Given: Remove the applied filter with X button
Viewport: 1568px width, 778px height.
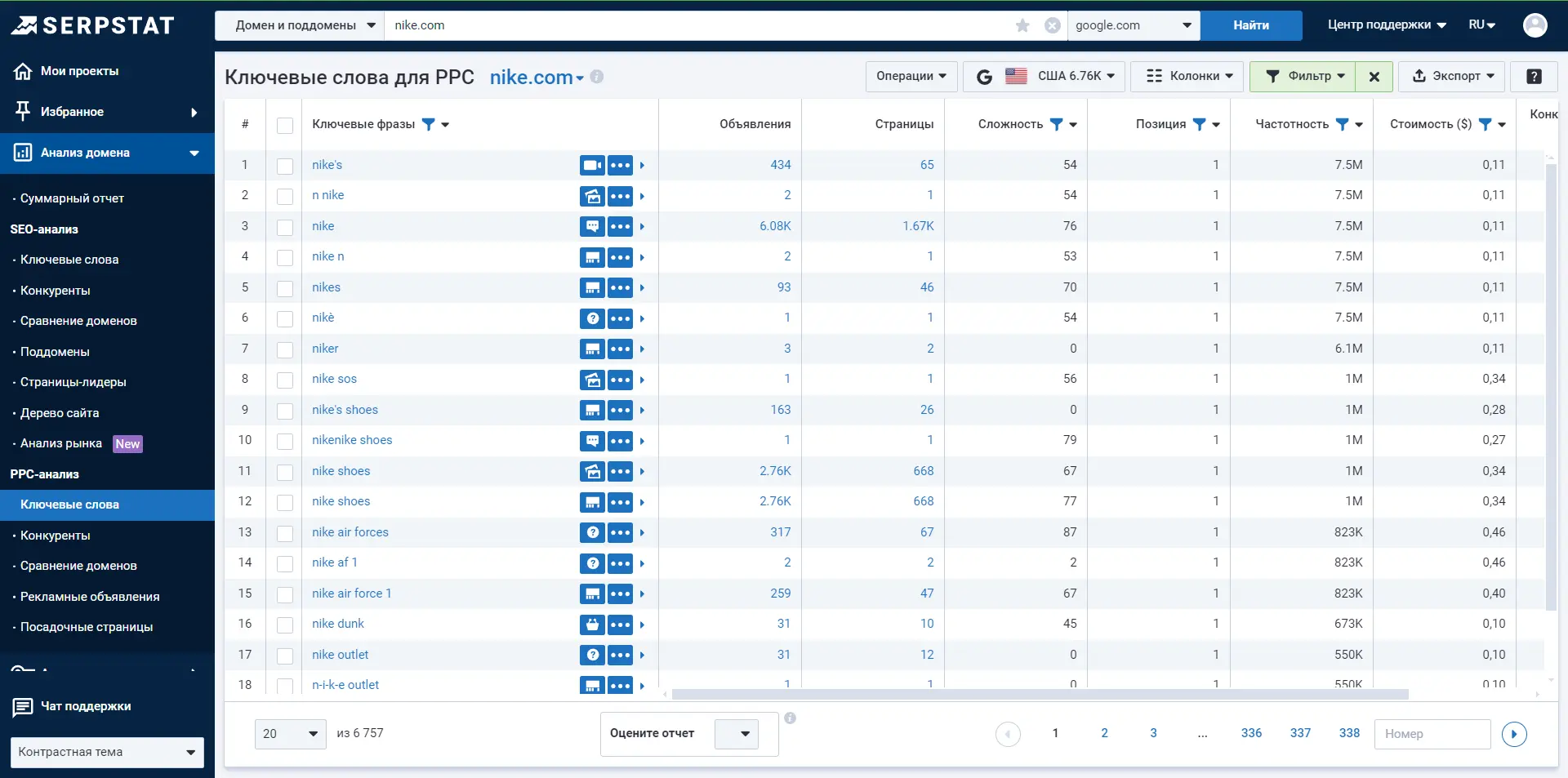Looking at the screenshot, I should coord(1374,76).
